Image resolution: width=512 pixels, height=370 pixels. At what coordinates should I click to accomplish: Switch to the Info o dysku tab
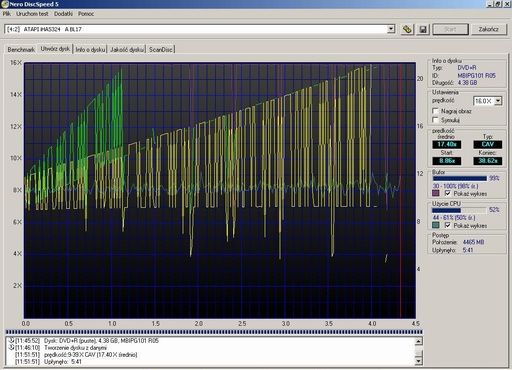(x=90, y=50)
